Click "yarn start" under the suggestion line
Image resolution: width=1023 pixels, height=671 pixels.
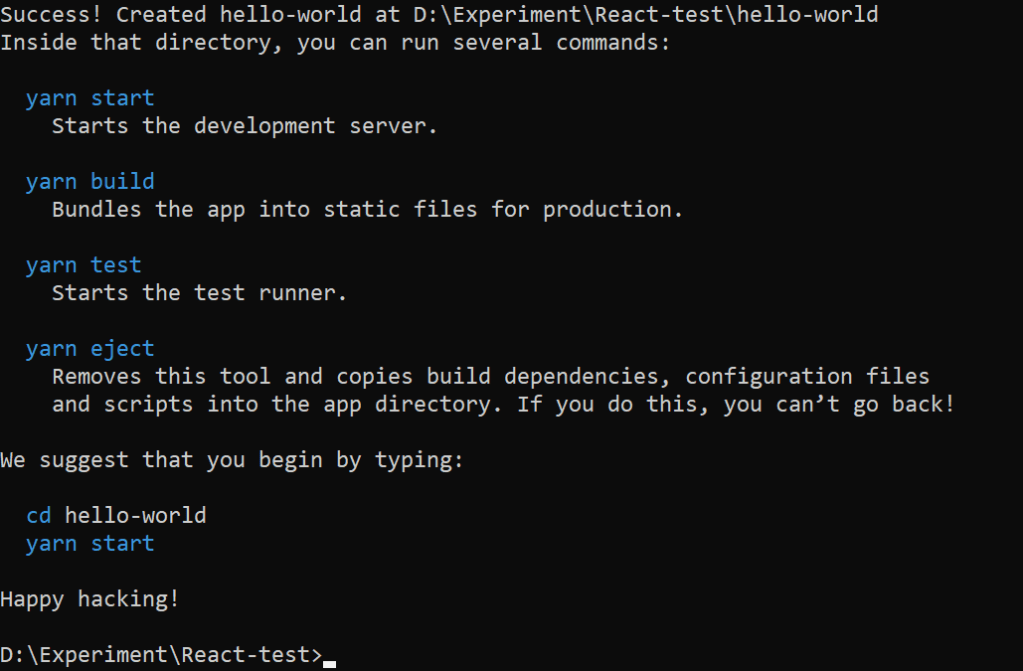pos(90,543)
